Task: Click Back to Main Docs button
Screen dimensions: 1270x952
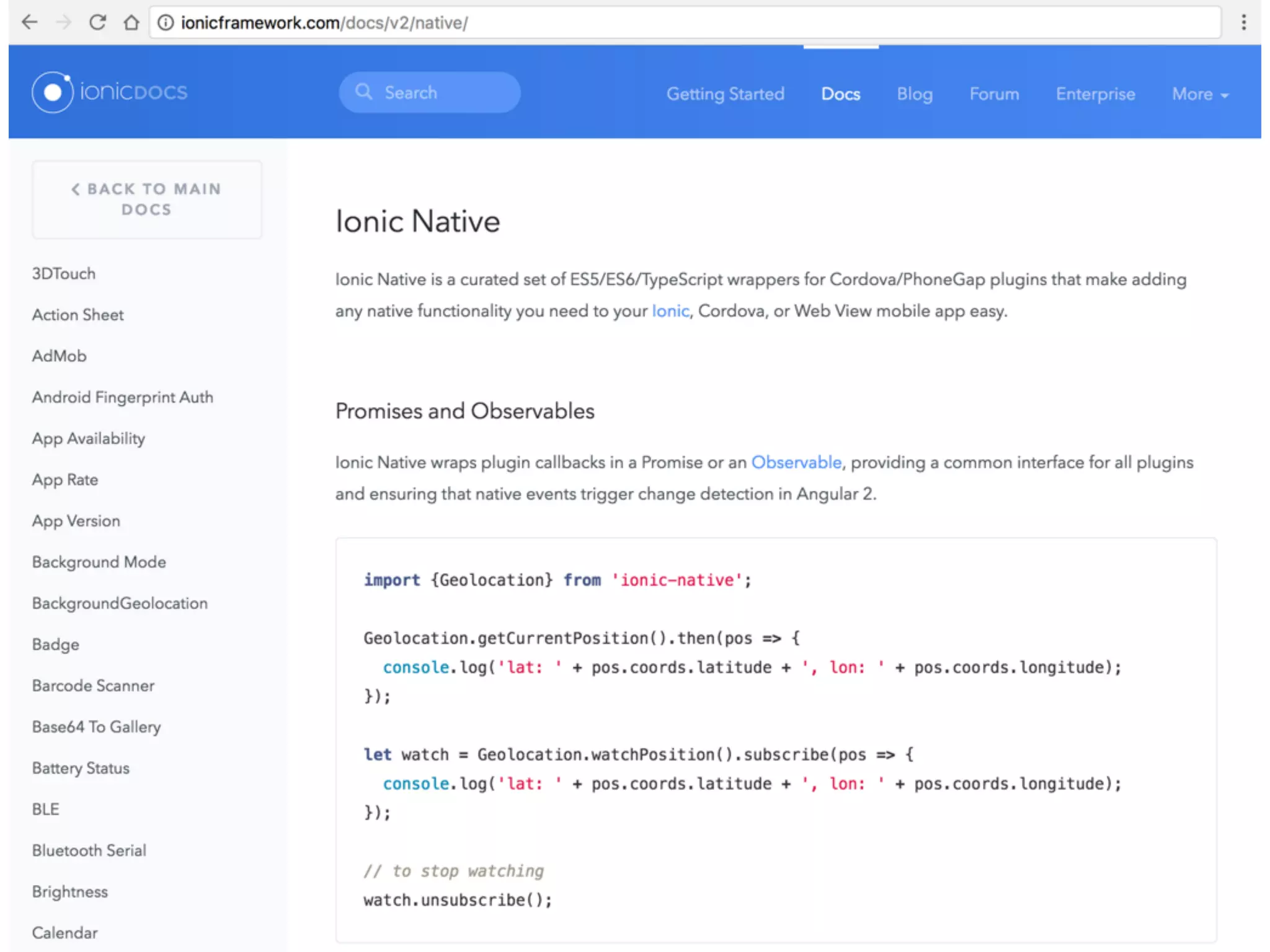Action: [x=146, y=199]
